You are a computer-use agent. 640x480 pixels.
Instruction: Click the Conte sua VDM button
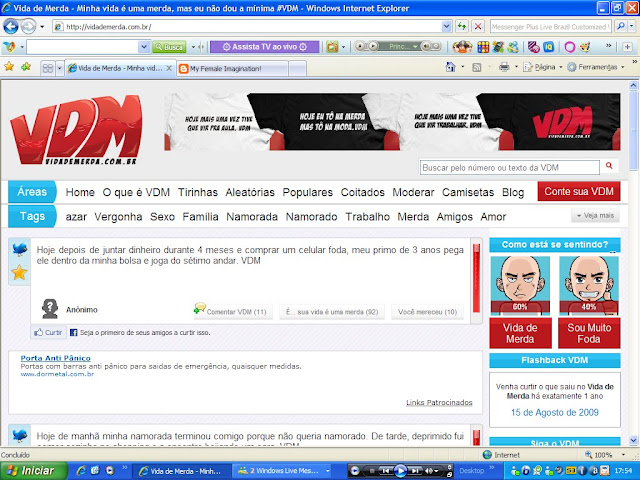tap(579, 191)
